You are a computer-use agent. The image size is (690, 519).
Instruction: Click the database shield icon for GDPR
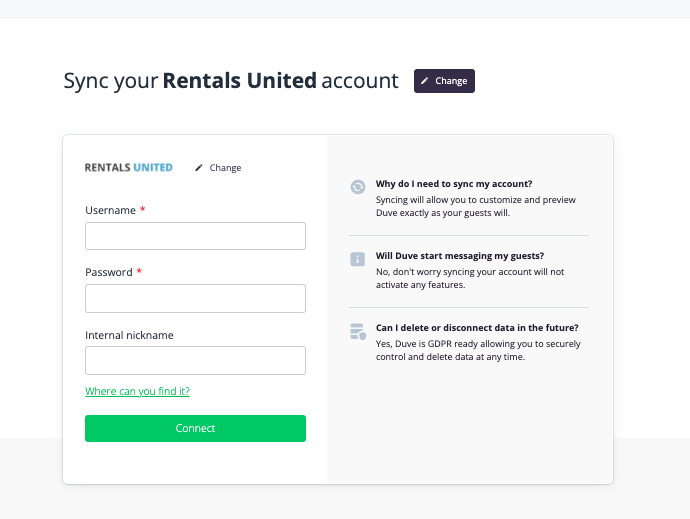point(358,331)
